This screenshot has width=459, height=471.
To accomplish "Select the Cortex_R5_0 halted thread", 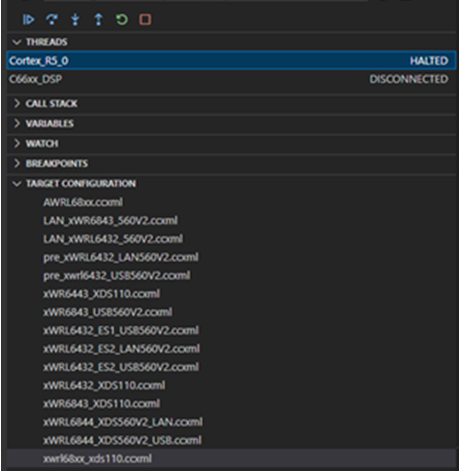I will point(231,61).
